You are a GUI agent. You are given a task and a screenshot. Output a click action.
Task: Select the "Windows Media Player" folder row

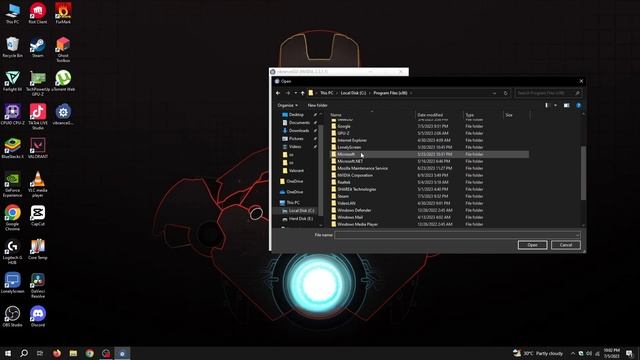429,224
